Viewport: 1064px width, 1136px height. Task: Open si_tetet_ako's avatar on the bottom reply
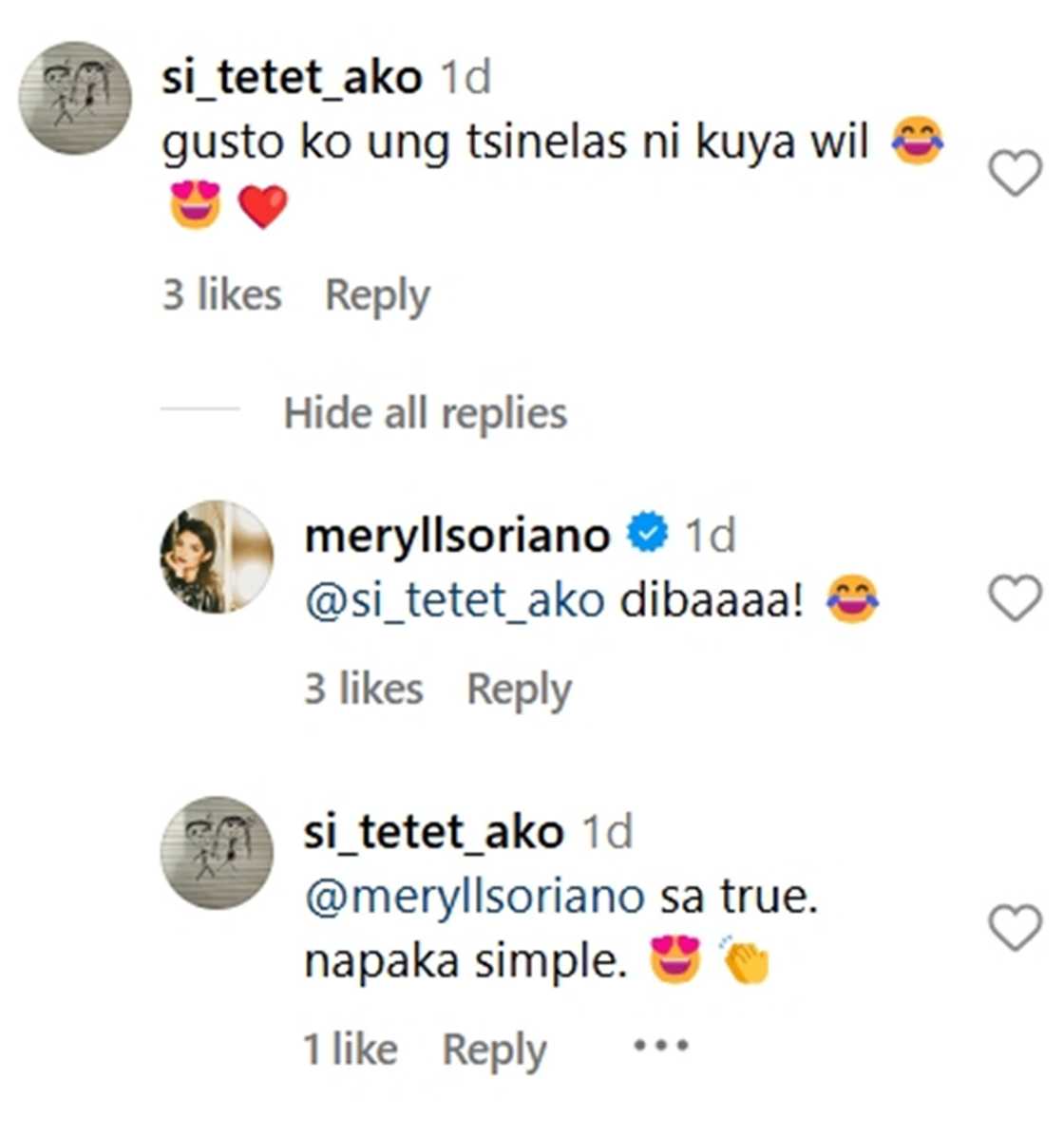218,853
